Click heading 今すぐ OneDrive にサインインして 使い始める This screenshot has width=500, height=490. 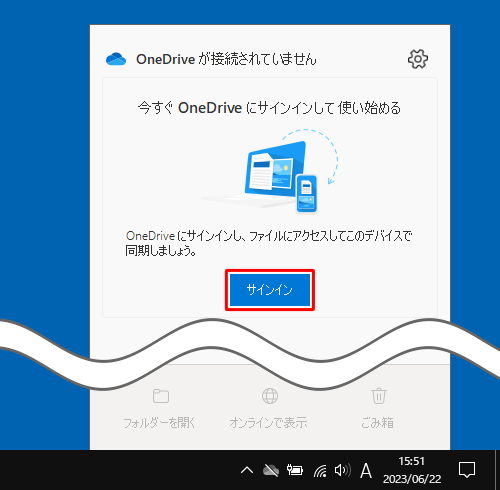[x=269, y=108]
